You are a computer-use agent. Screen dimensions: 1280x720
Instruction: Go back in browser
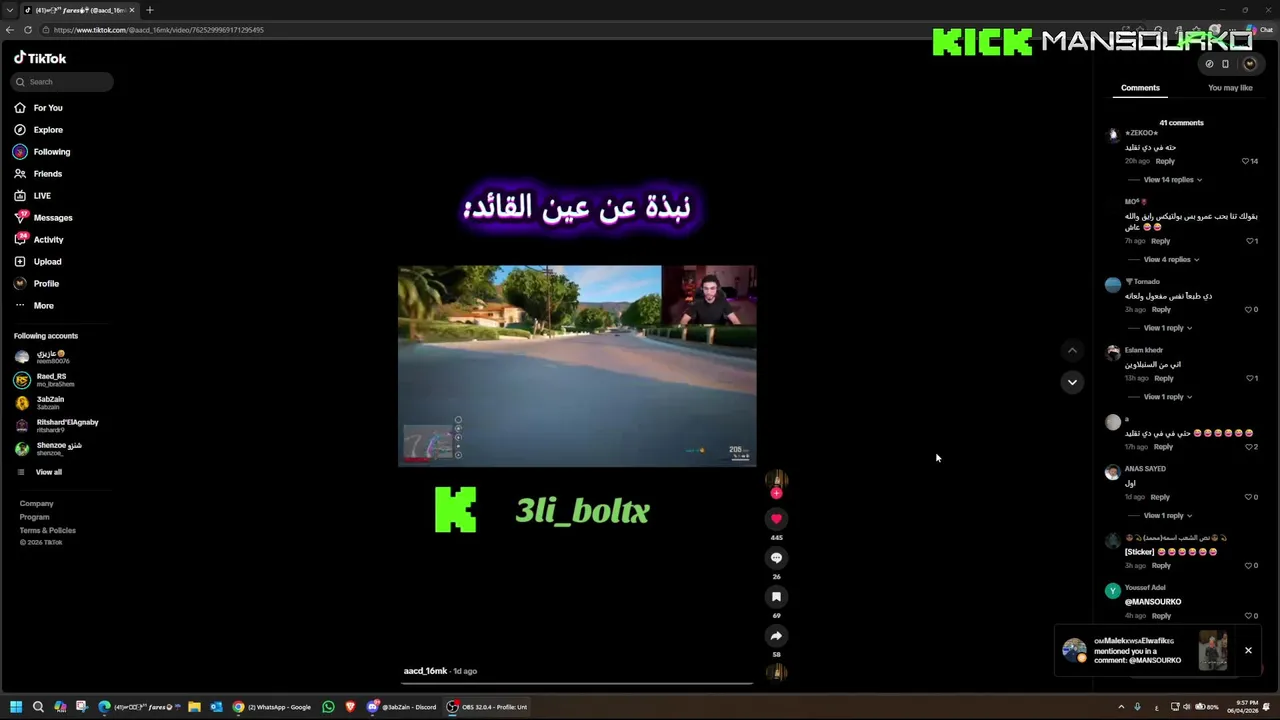[x=10, y=30]
